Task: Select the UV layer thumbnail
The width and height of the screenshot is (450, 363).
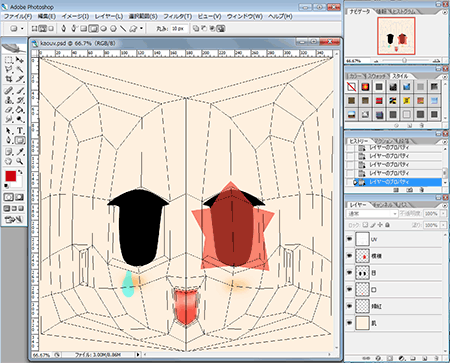Action: (x=362, y=239)
